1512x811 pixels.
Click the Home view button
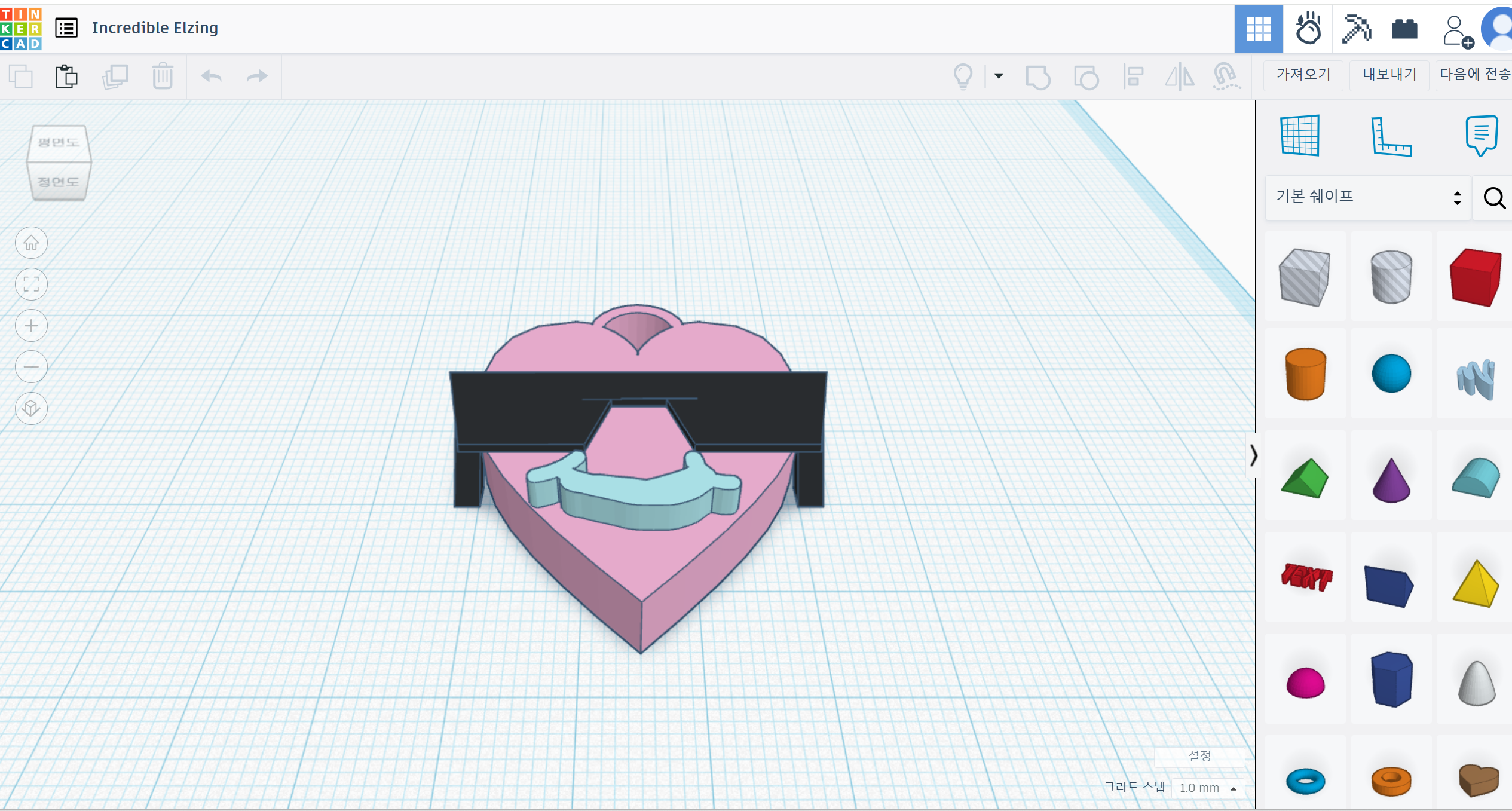(x=31, y=243)
